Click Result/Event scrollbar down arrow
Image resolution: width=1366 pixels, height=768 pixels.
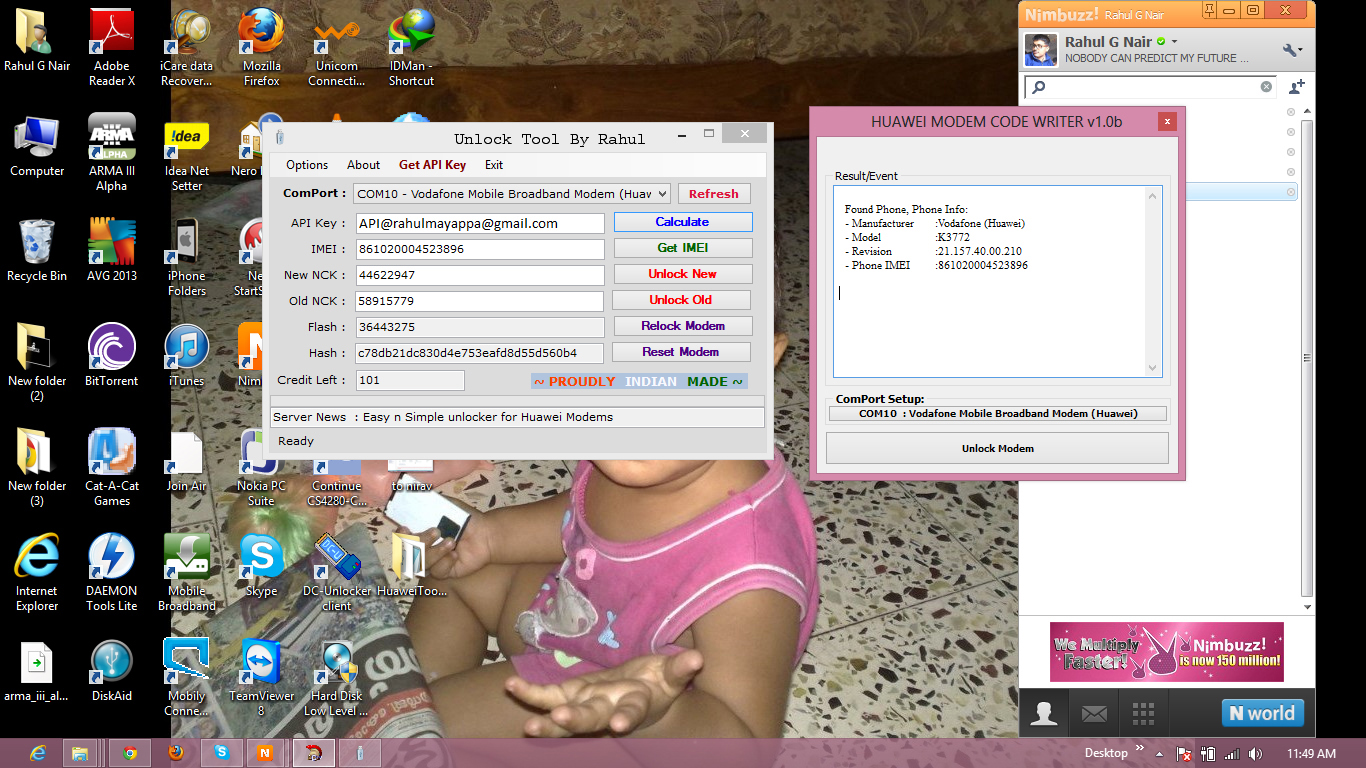click(x=1152, y=368)
